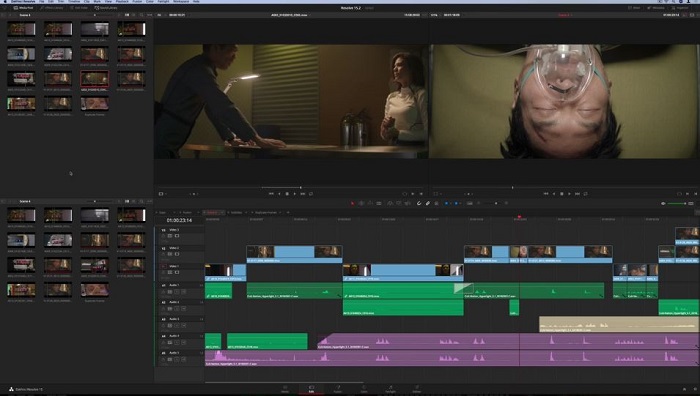Select the Blade Edit mode tool
Viewport: 700px width, 396px height.
(x=379, y=203)
